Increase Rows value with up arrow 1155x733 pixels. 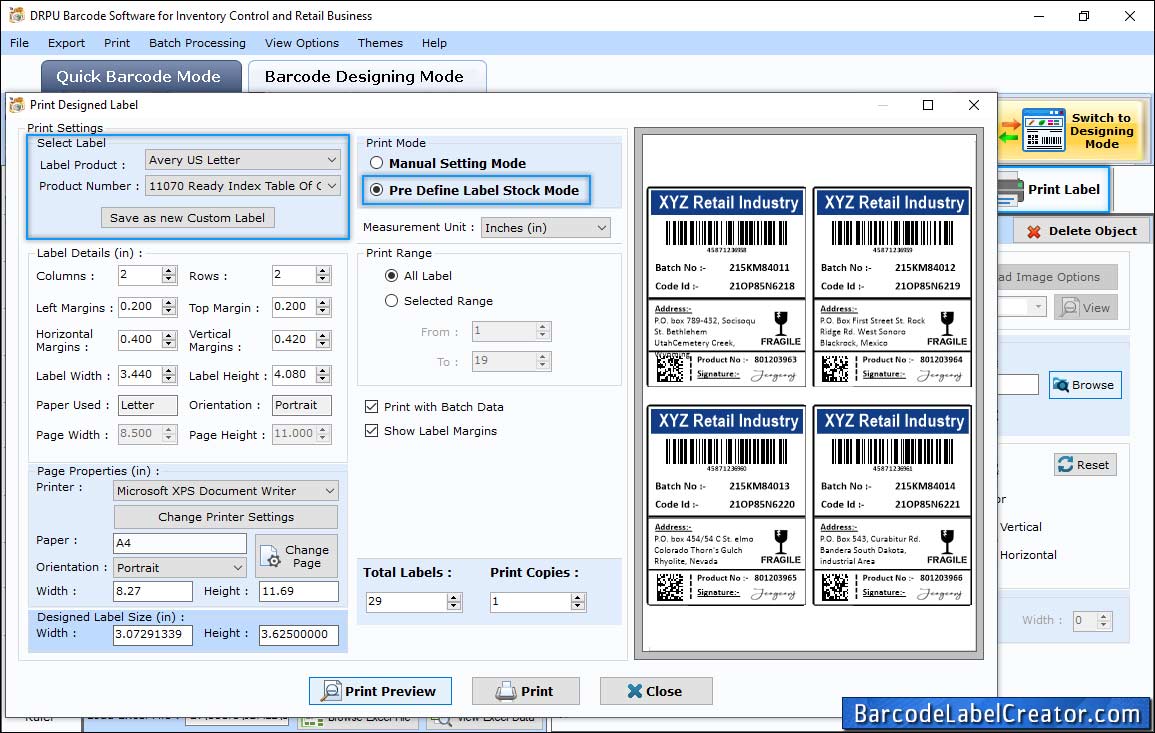(323, 271)
